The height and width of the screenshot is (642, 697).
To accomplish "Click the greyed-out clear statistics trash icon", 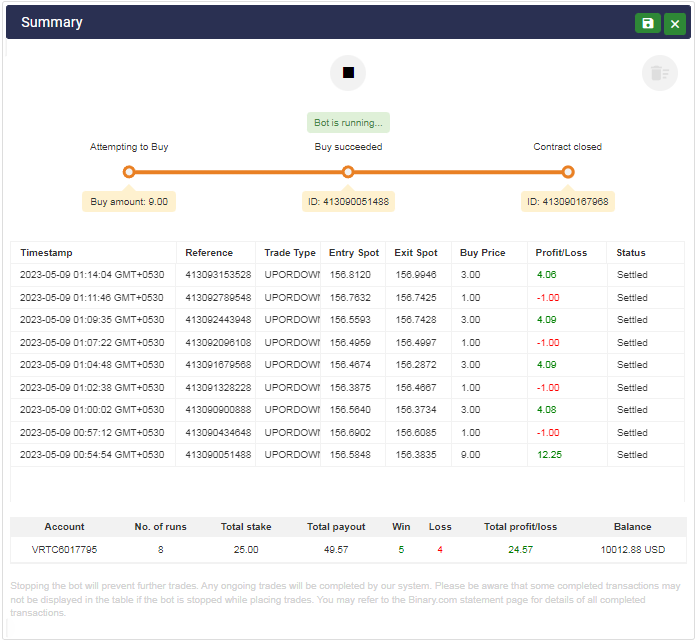I will coord(659,73).
